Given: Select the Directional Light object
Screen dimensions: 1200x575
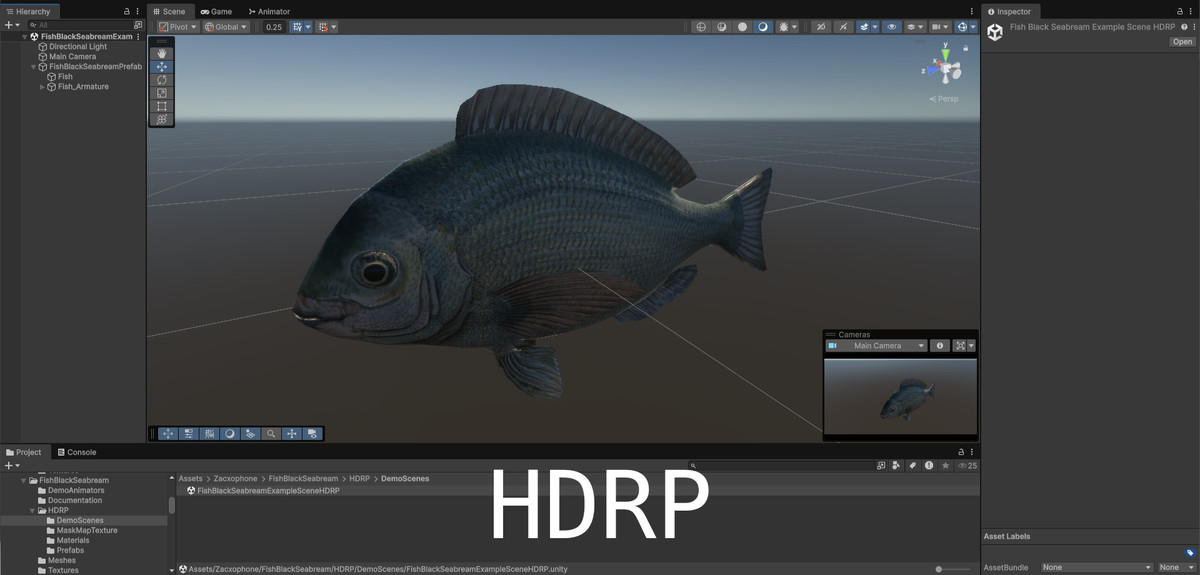Looking at the screenshot, I should [78, 47].
